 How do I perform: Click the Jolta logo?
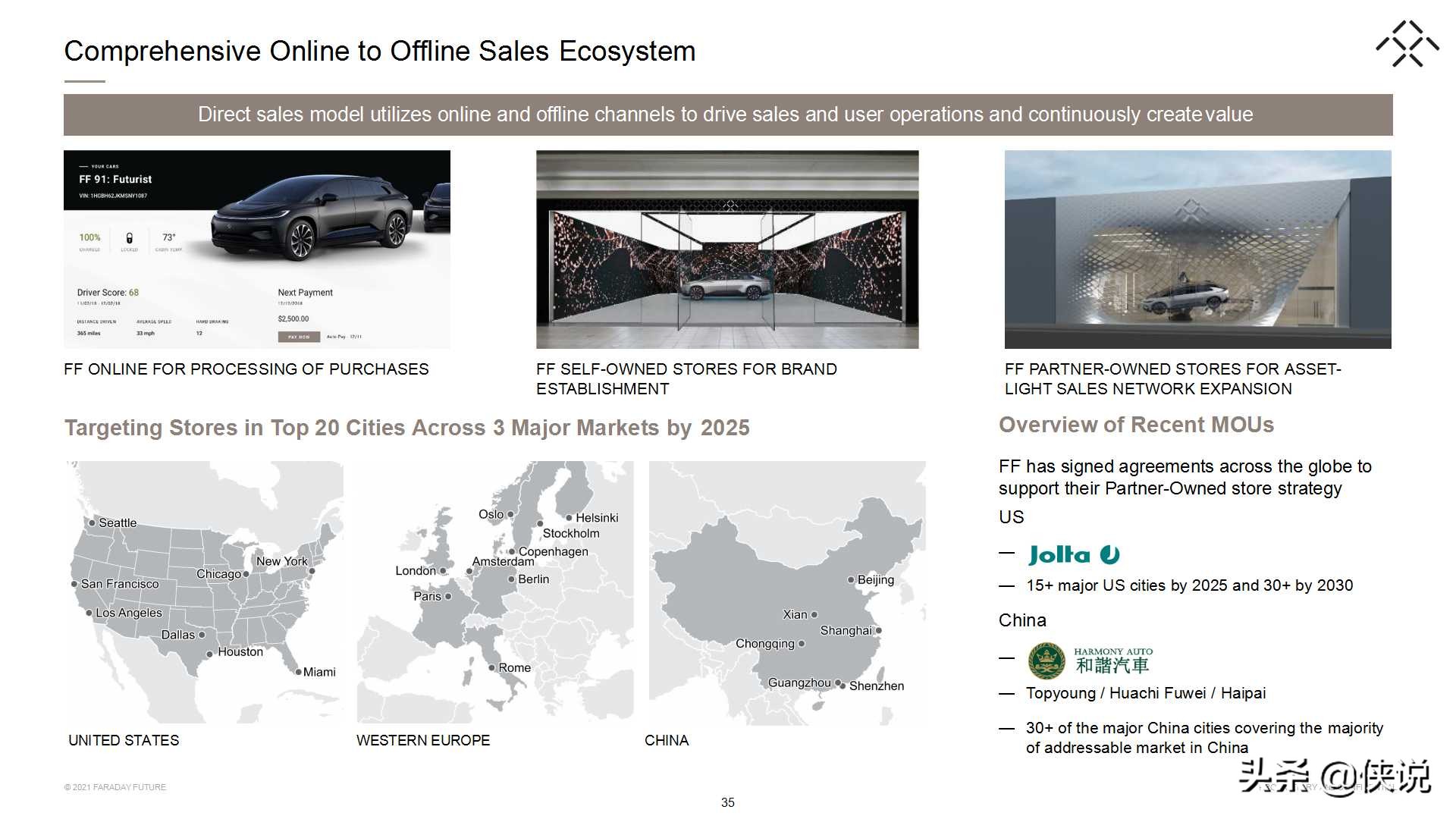[1074, 555]
